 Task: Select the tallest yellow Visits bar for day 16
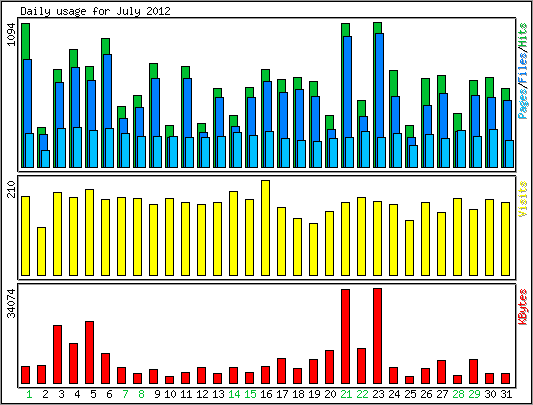(265, 228)
